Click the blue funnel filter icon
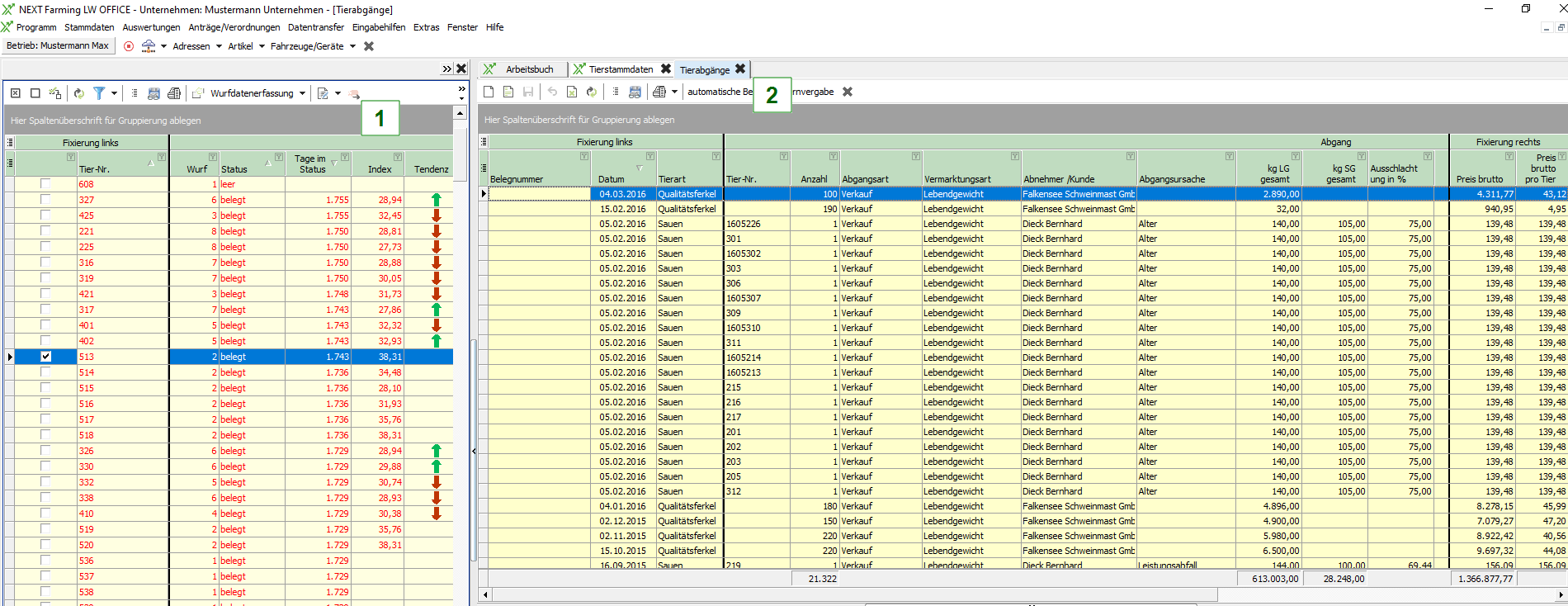This screenshot has width=1568, height=606. point(99,93)
